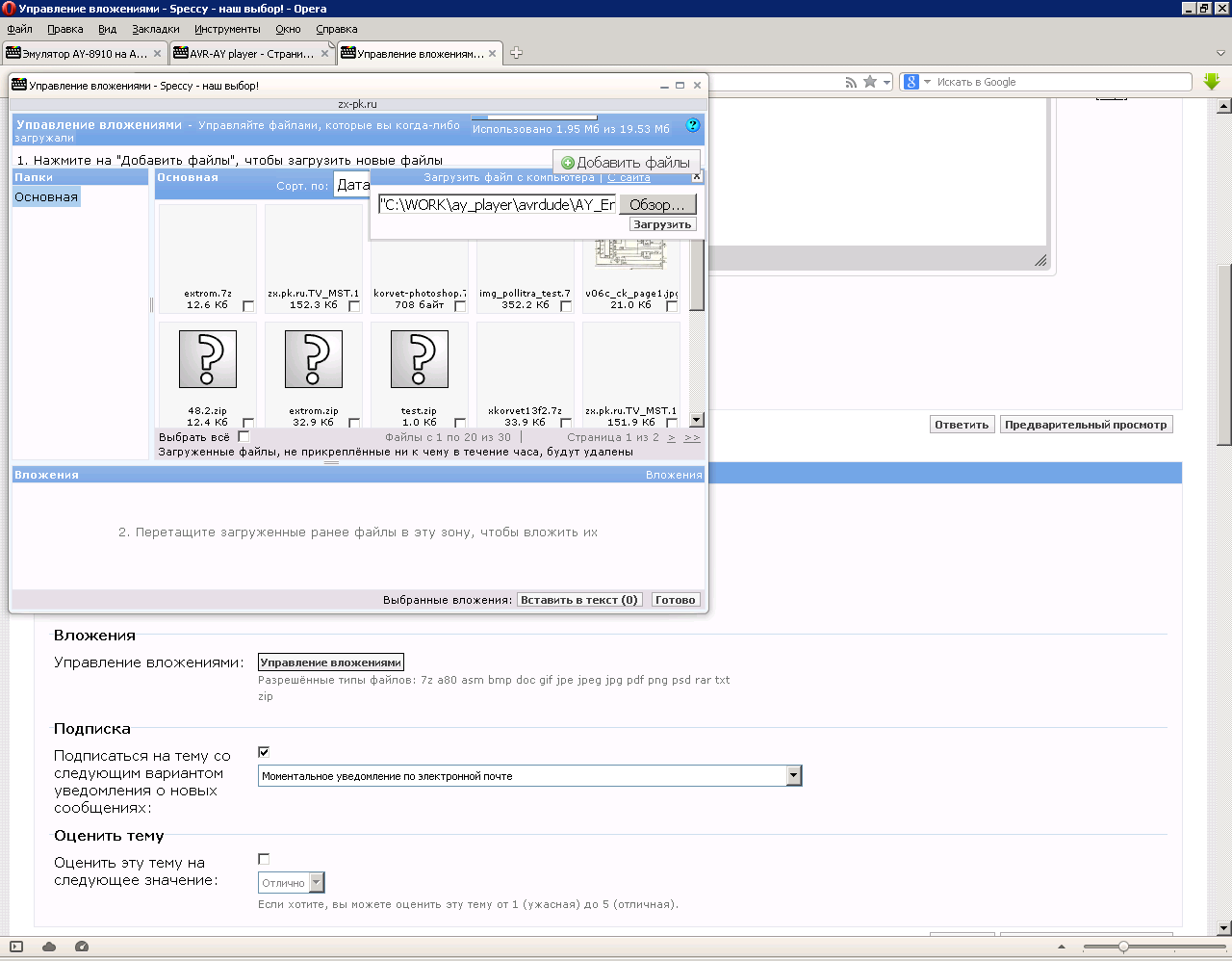Click the Opera Turbo speedometer icon

(82, 947)
